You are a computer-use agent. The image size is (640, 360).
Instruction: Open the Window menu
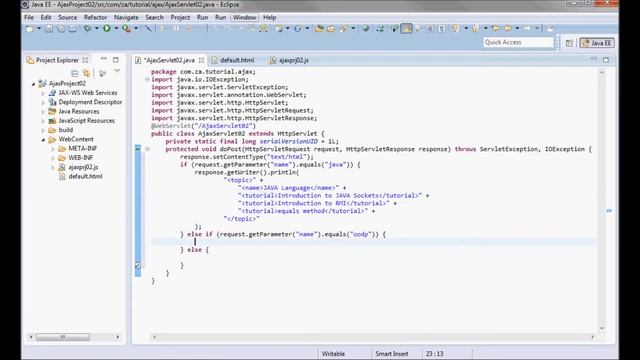coord(244,17)
